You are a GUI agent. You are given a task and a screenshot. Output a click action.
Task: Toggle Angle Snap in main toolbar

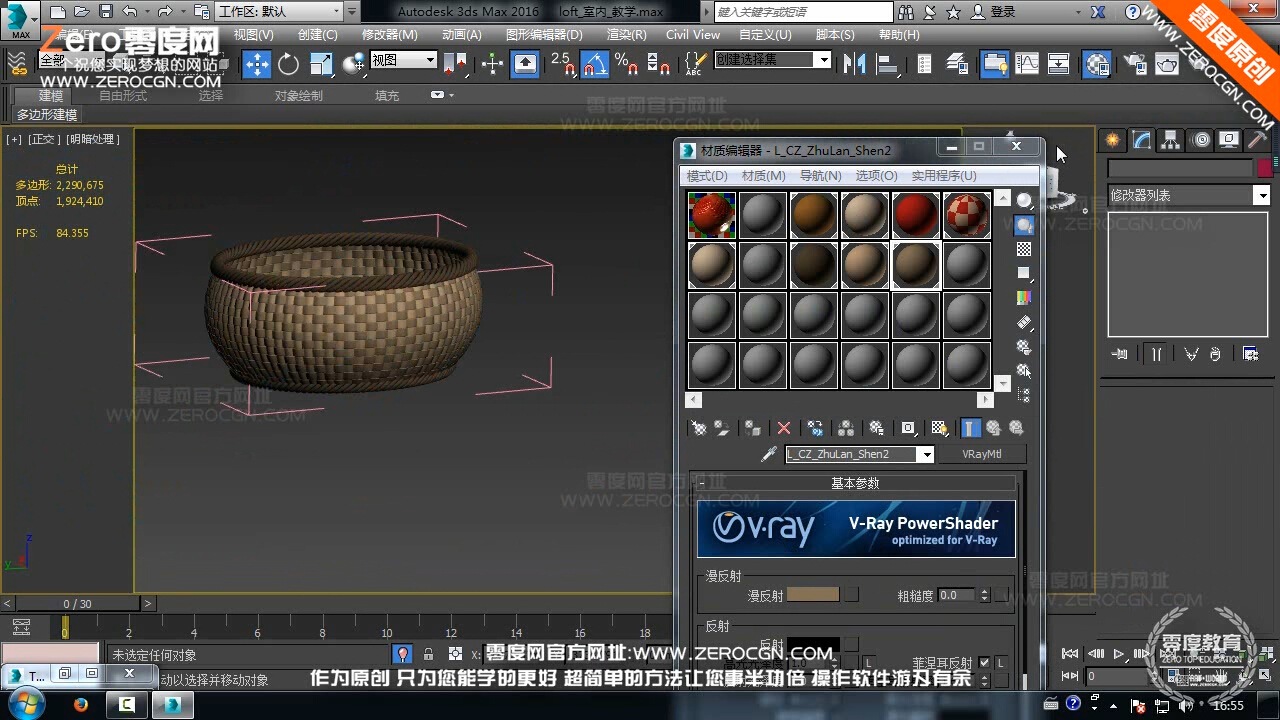pyautogui.click(x=594, y=65)
